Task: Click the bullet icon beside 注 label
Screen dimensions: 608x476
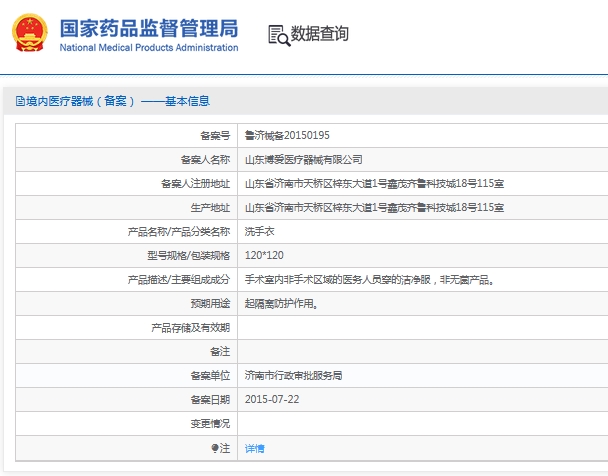Action: point(214,448)
